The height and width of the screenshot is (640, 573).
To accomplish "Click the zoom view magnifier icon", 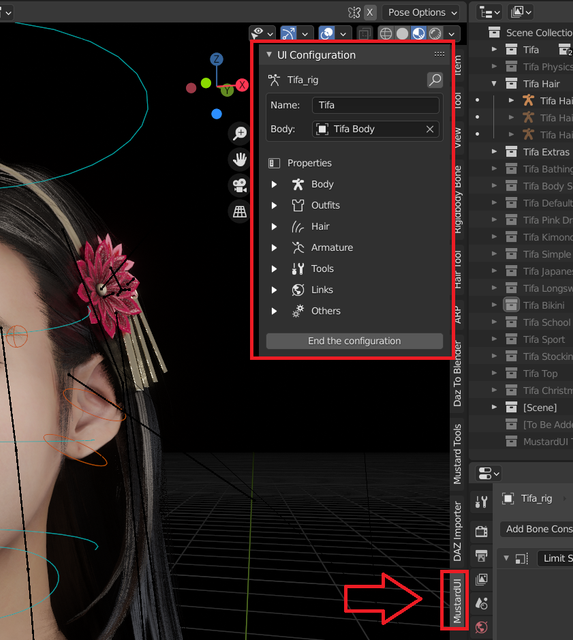I will point(240,133).
